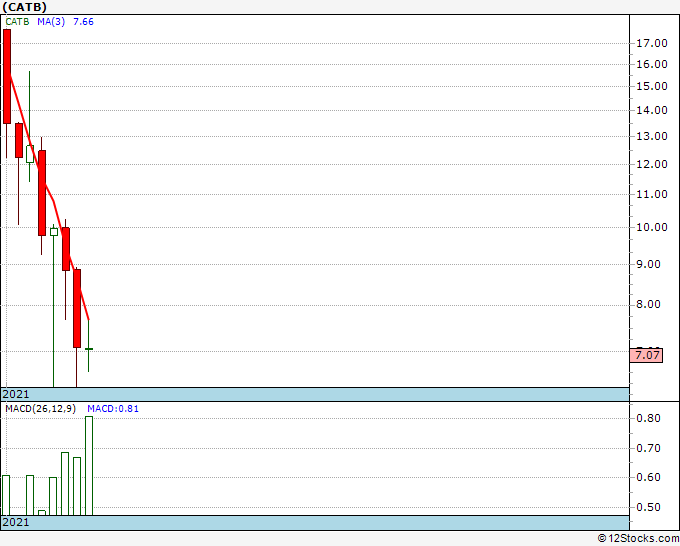This screenshot has height=546, width=680.
Task: Click the 2021 label under MACD panel
Action: pos(16,522)
